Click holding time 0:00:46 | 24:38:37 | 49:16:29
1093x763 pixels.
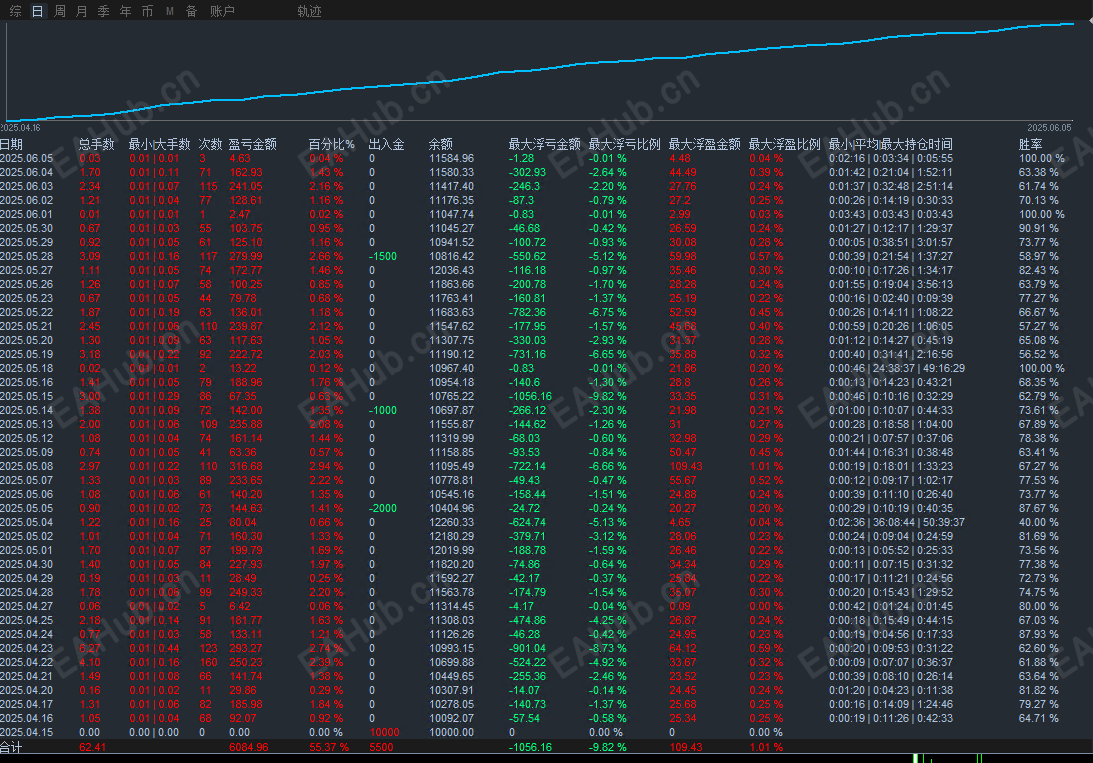coord(897,368)
